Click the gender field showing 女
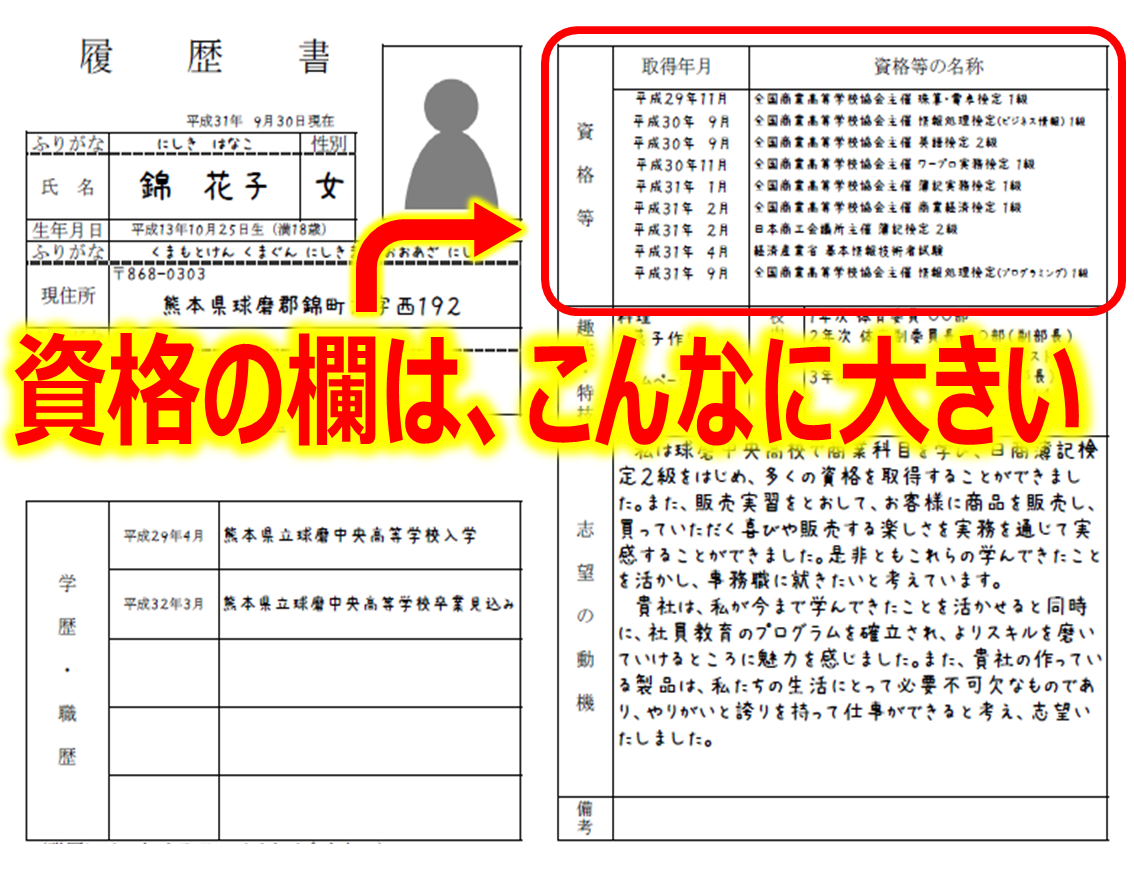Image resolution: width=1134 pixels, height=869 pixels. 328,188
